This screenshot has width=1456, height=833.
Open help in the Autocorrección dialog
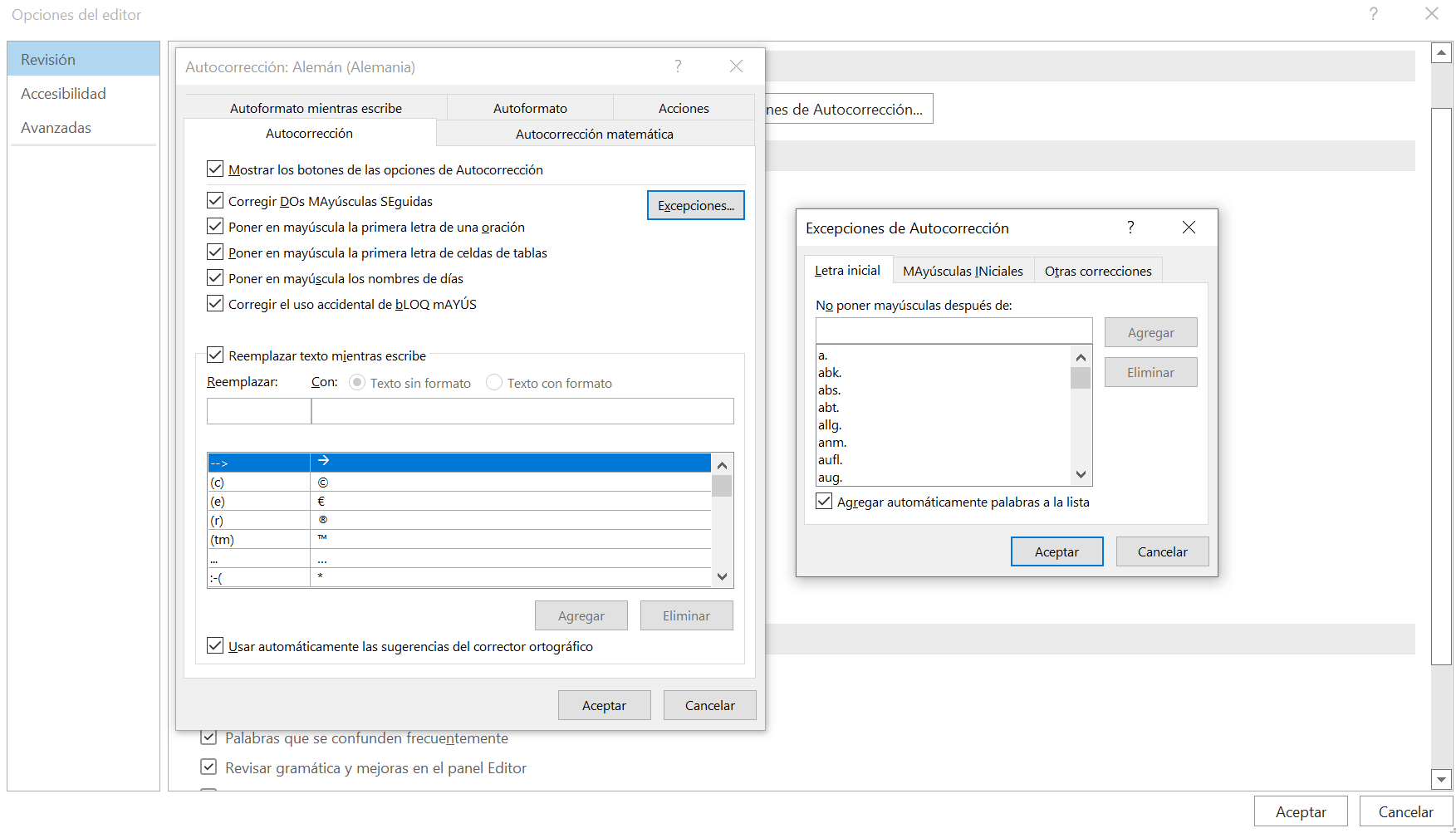pyautogui.click(x=678, y=66)
